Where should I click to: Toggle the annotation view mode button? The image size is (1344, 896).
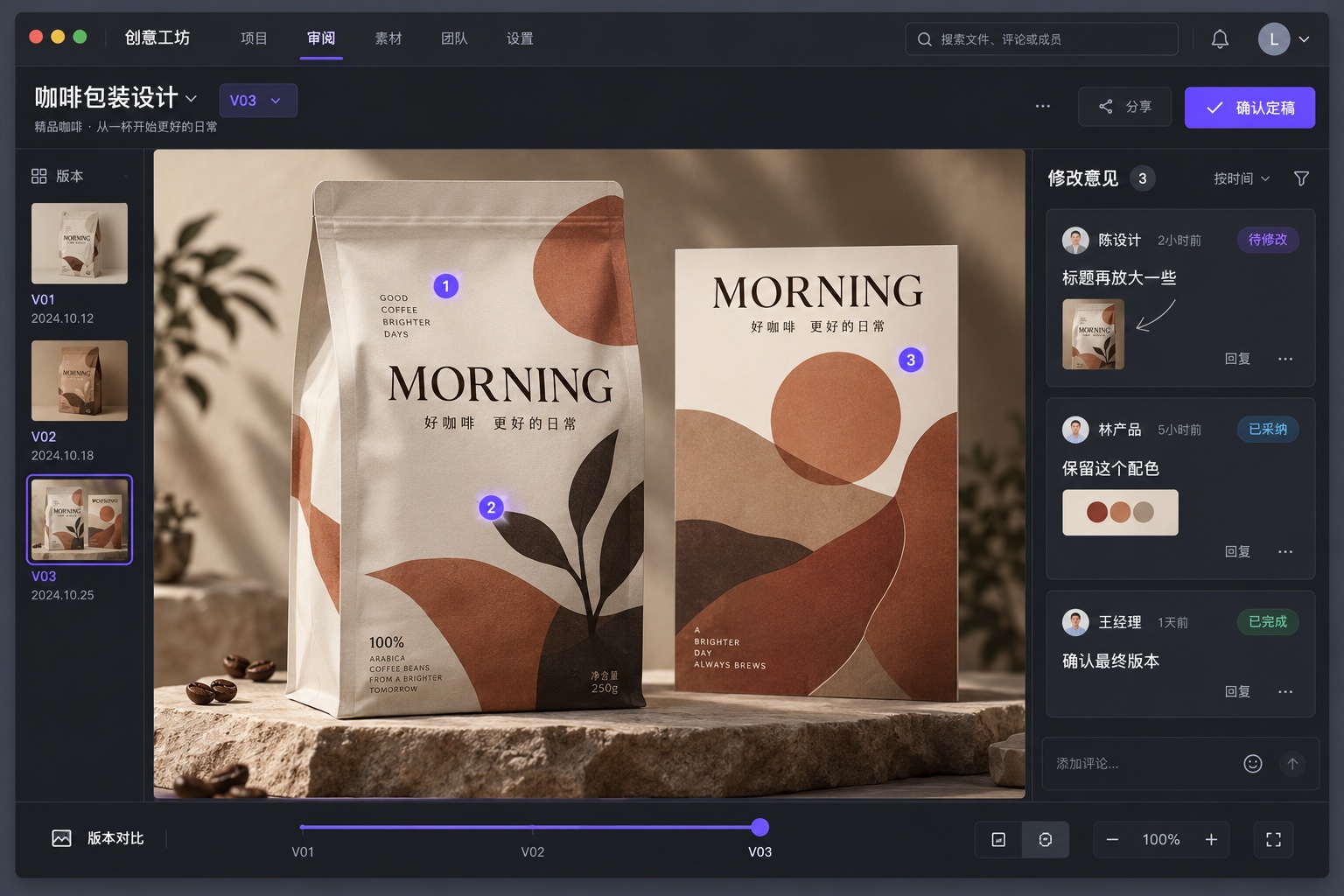[1046, 840]
